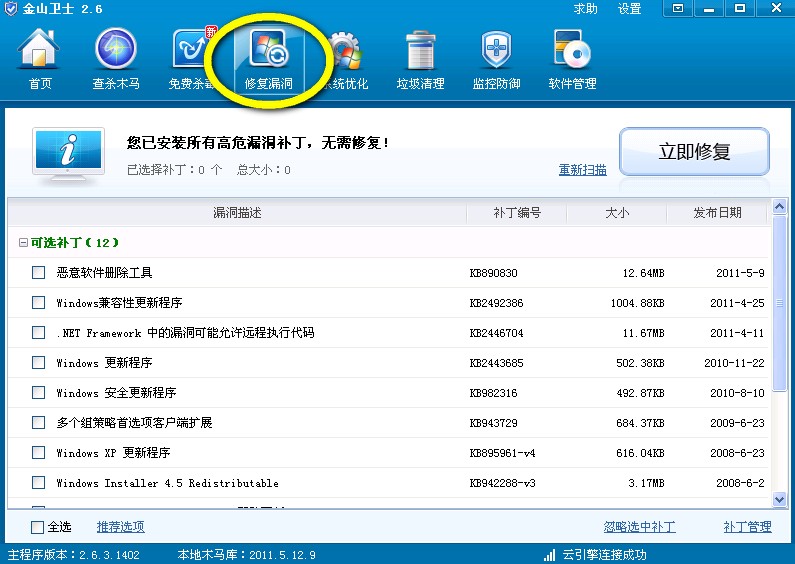Click the 云引擎连接成功 status text
795x564 pixels.
pyautogui.click(x=604, y=555)
